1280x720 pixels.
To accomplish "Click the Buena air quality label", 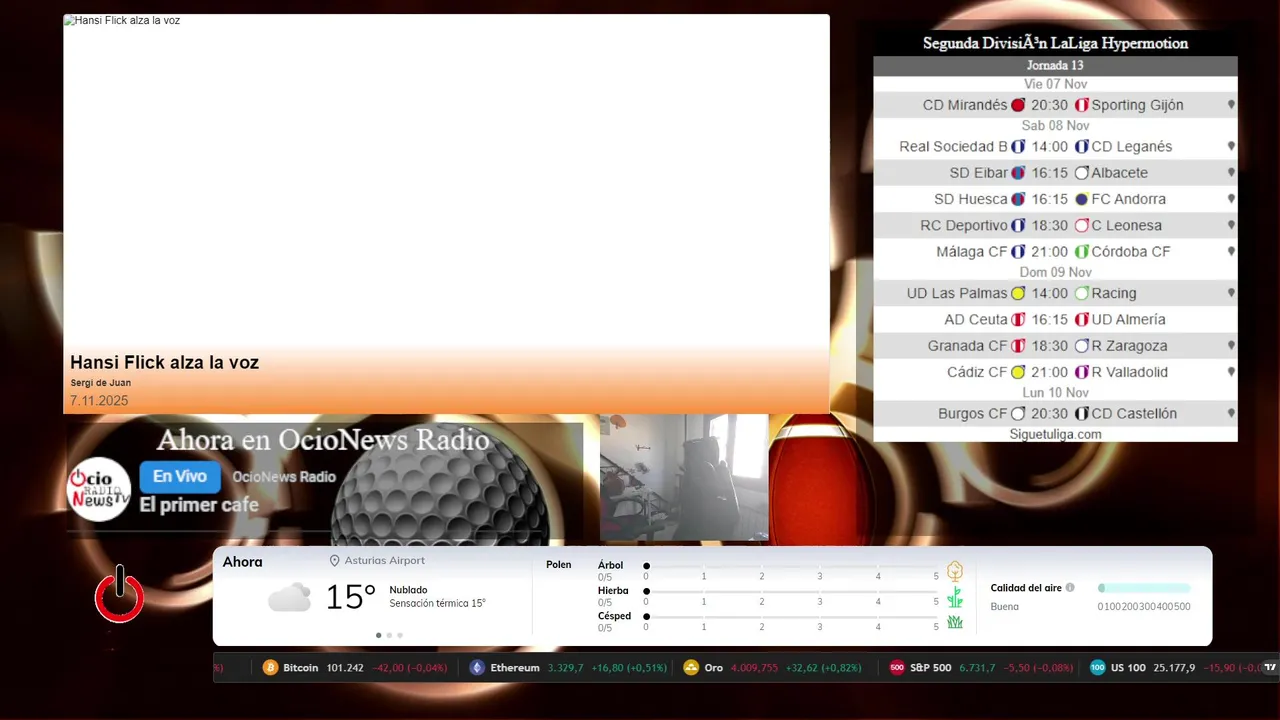I will pos(1004,607).
